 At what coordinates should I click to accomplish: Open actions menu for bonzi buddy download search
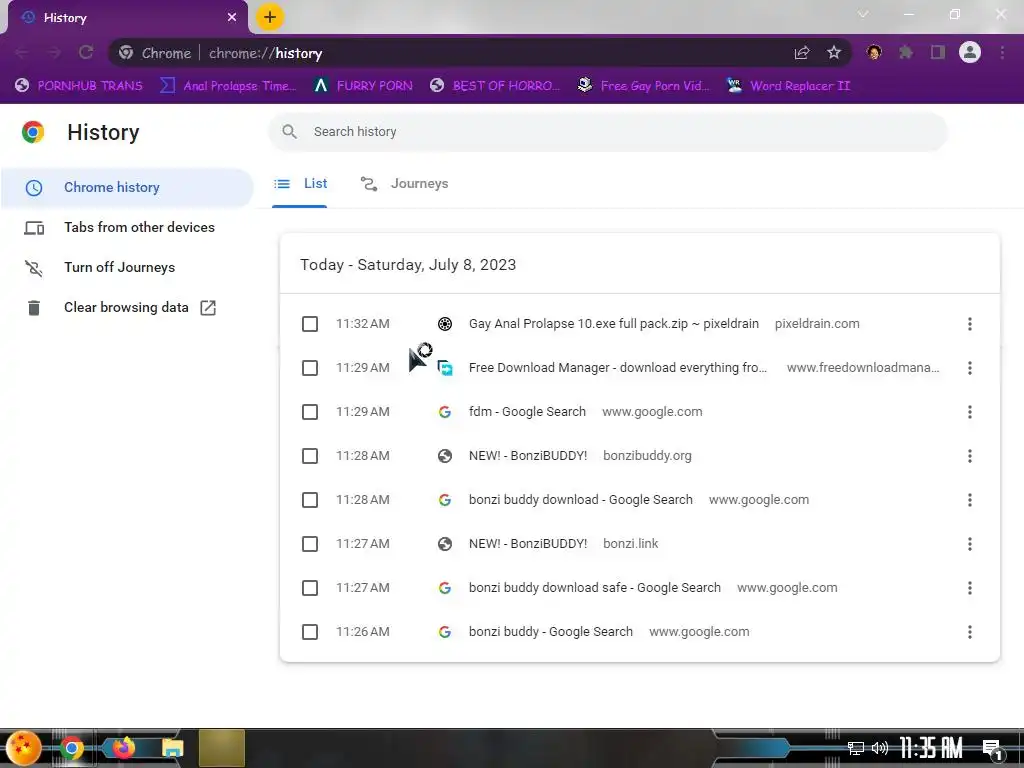point(970,500)
